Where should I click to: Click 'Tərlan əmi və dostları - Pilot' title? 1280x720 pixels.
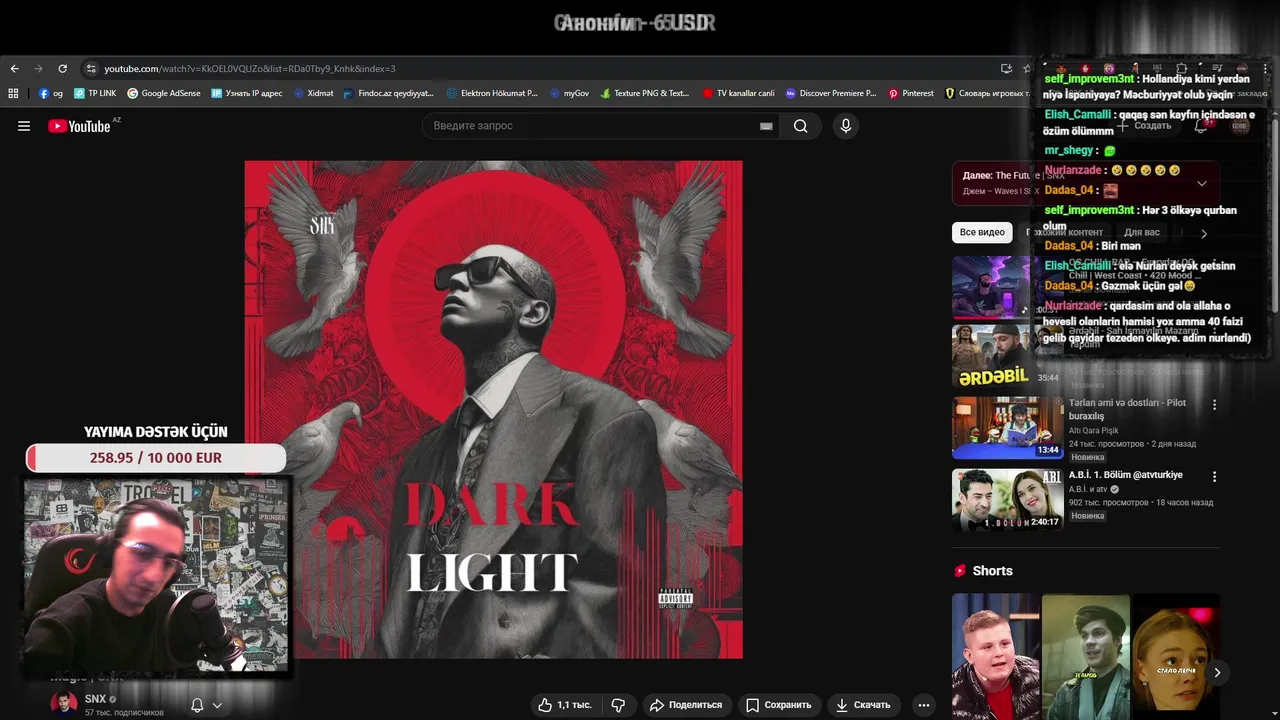point(1127,409)
